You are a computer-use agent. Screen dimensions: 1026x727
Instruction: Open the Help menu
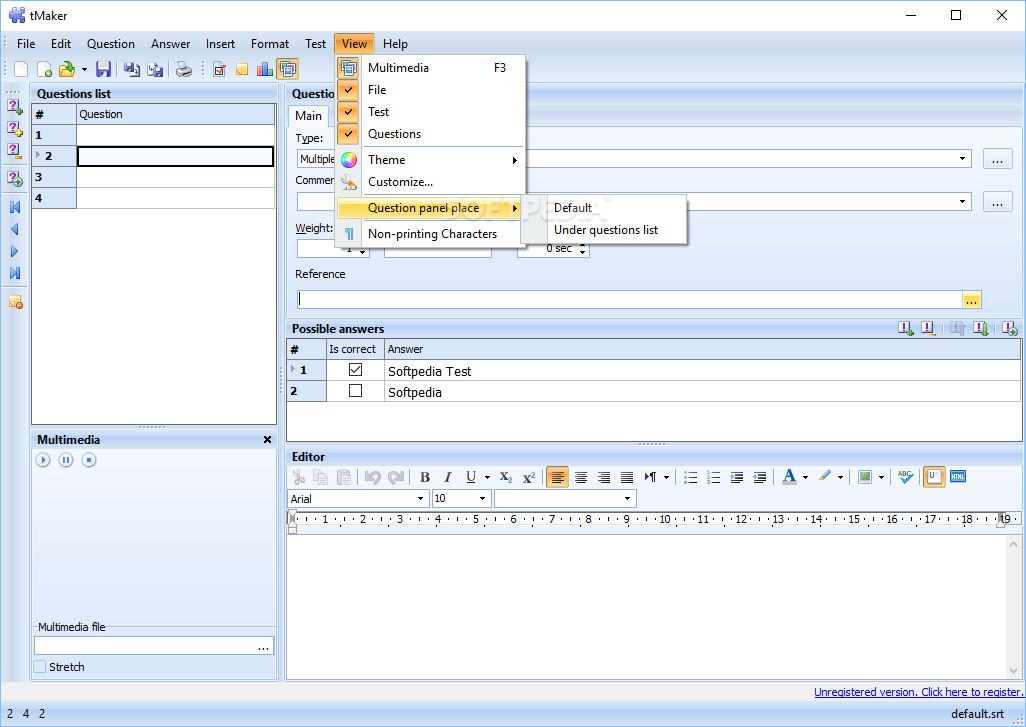(395, 44)
